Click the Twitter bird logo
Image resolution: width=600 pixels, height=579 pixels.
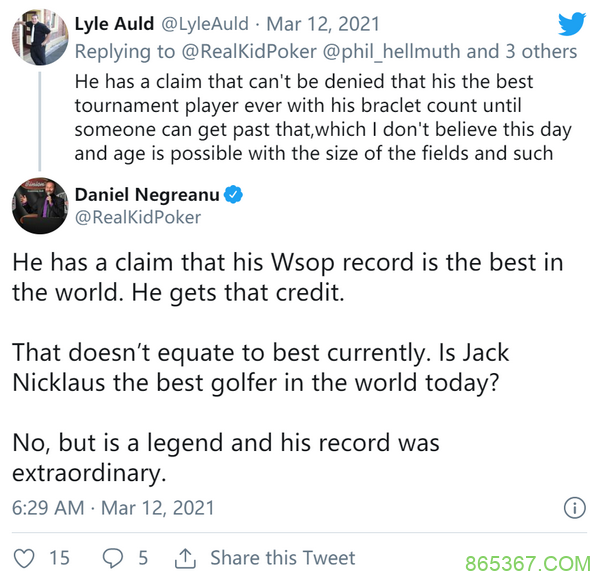pos(572,23)
